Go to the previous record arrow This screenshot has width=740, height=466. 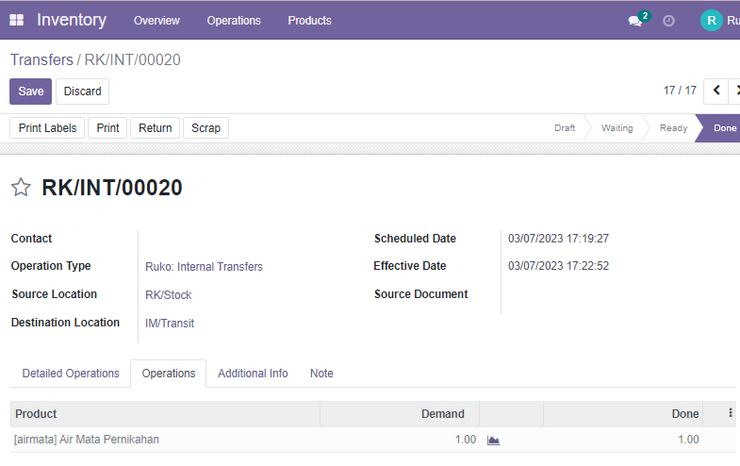coord(716,90)
